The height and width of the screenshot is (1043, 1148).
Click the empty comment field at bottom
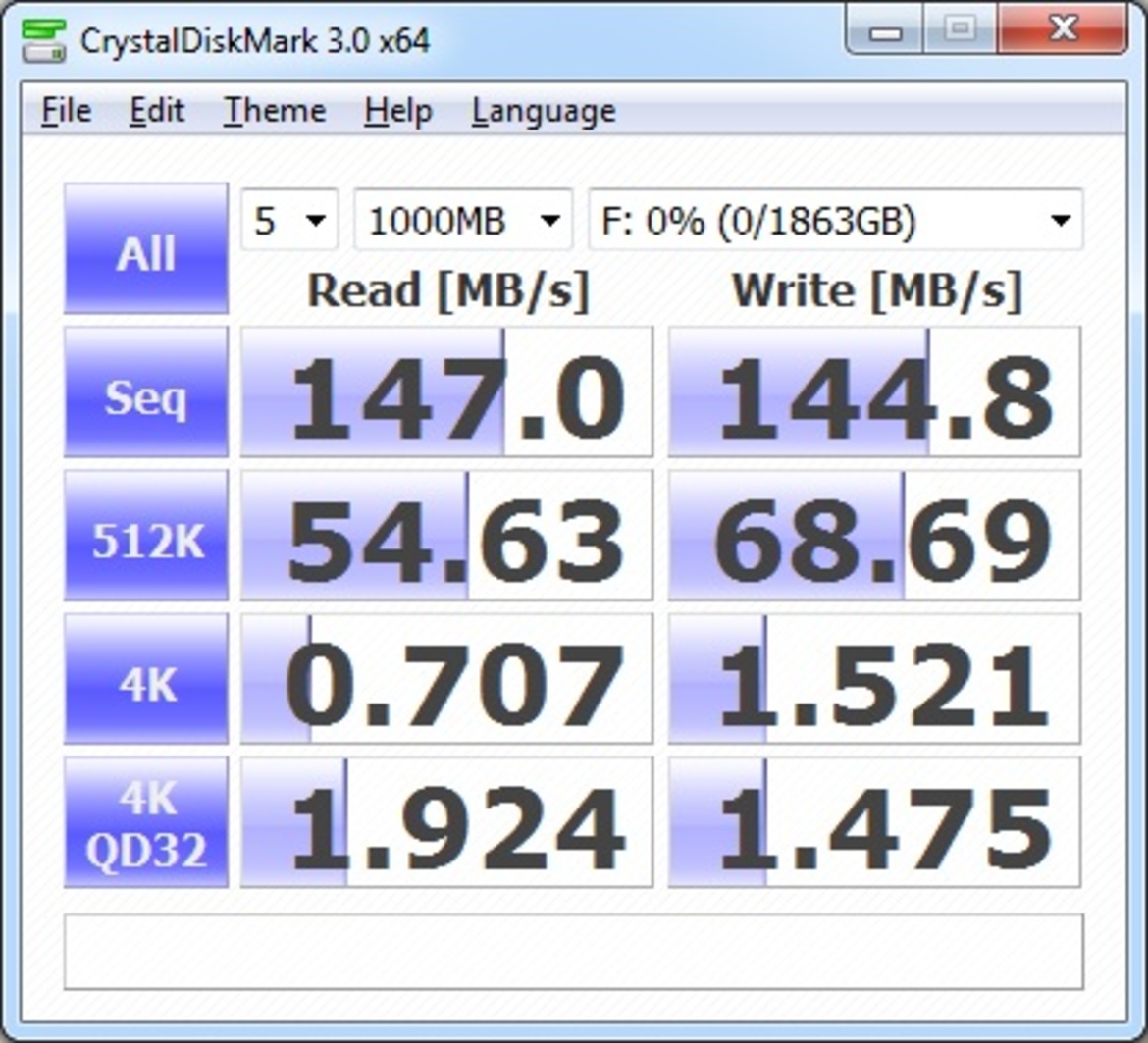574,952
